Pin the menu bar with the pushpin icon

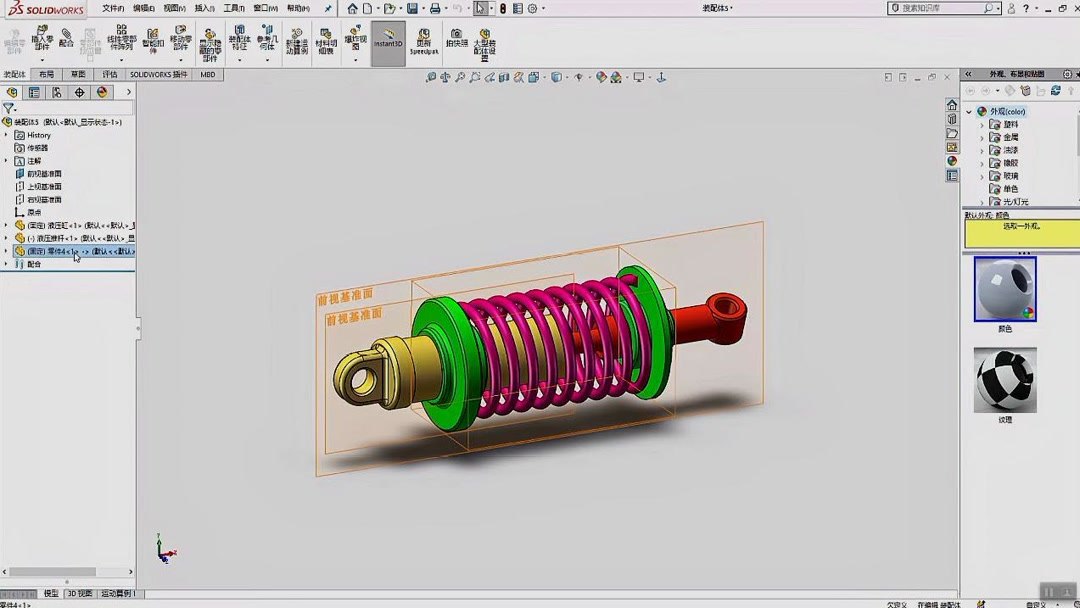[326, 9]
